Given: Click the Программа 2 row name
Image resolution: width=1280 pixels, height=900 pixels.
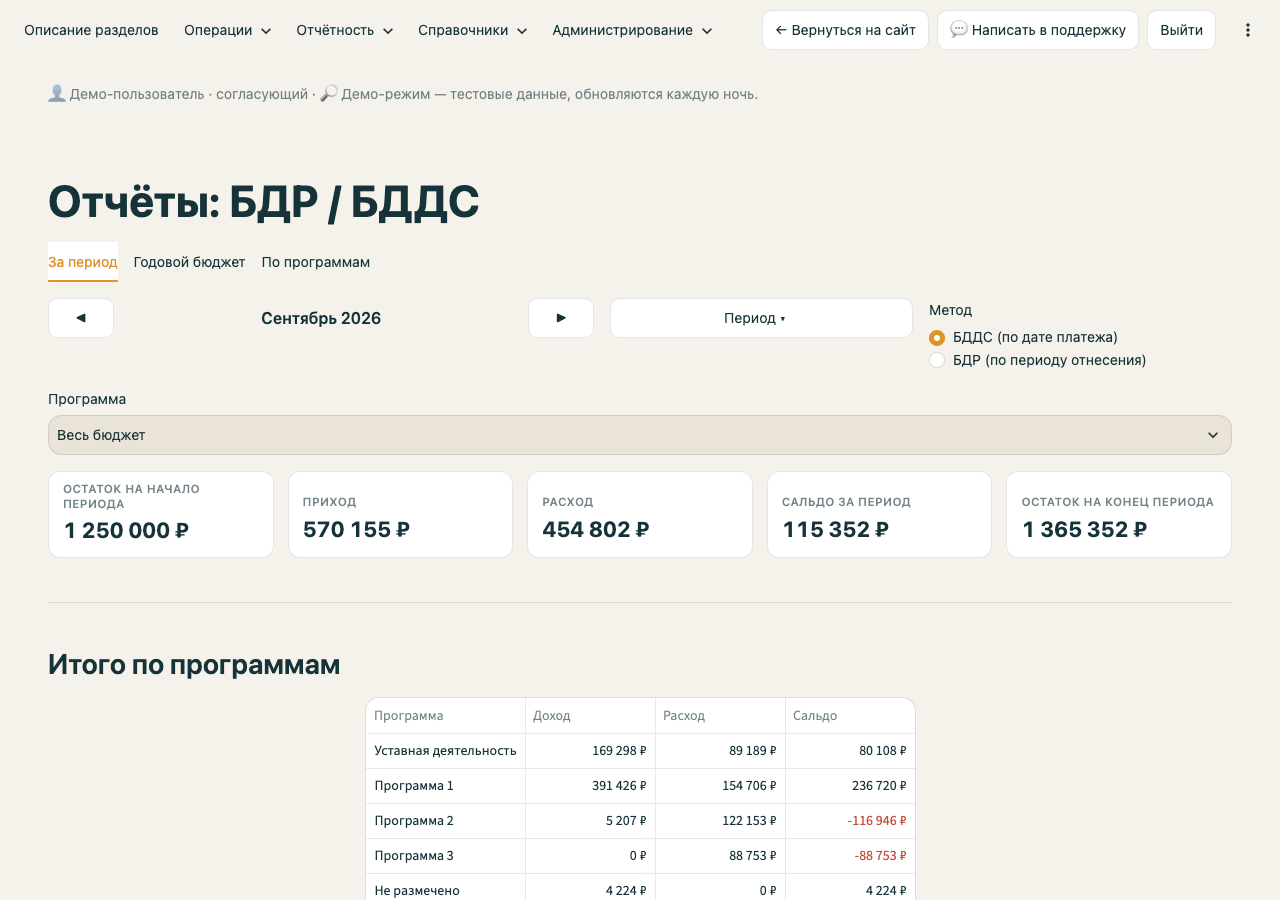Looking at the screenshot, I should click(414, 820).
